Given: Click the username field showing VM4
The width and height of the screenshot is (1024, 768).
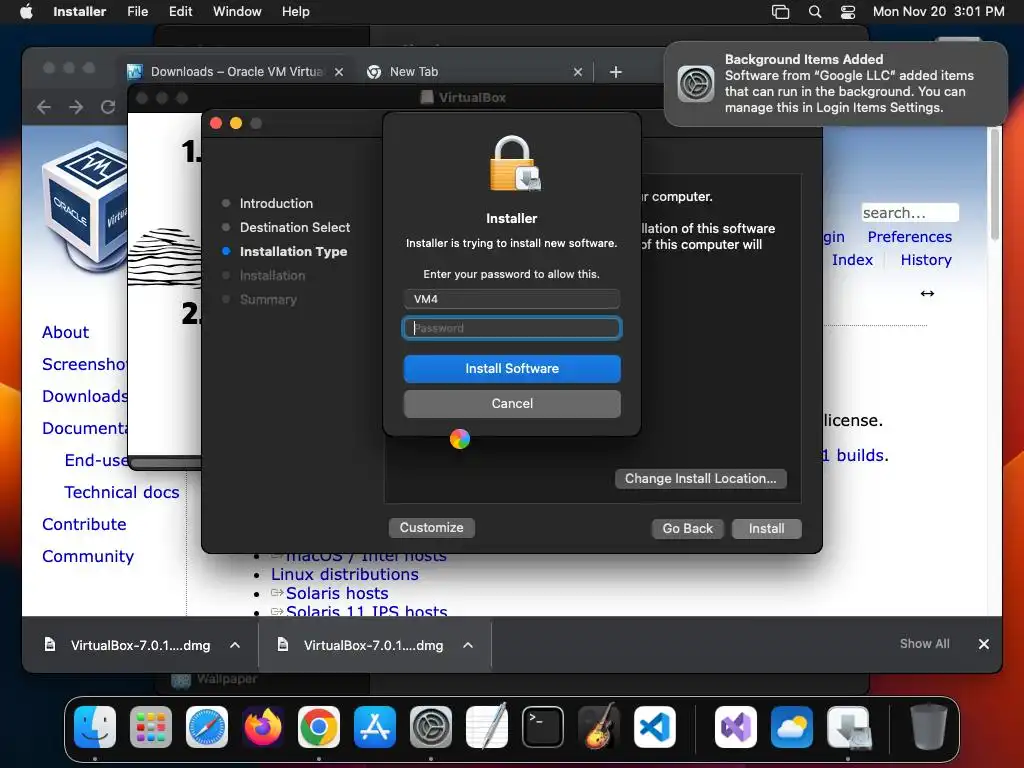Looking at the screenshot, I should click(x=512, y=299).
